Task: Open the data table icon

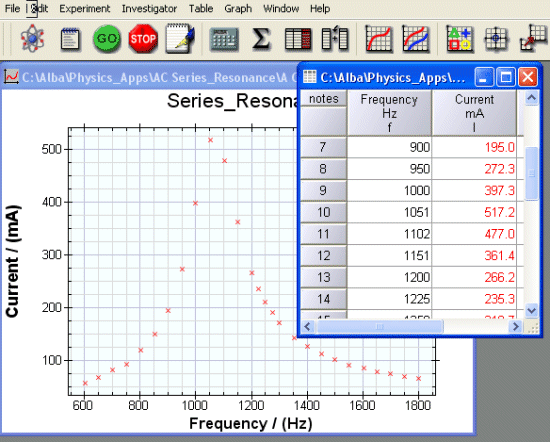Action: [x=298, y=39]
